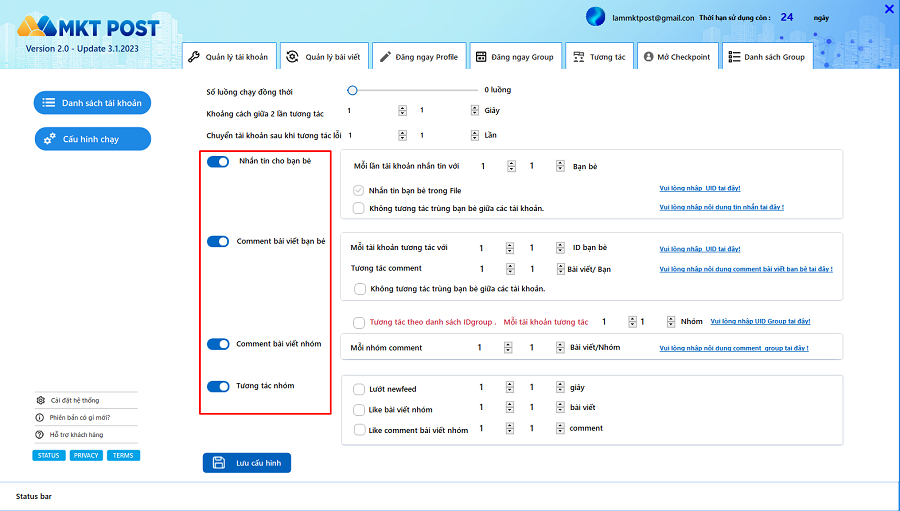Click the PRIVACY button
This screenshot has height=511, width=900.
click(86, 456)
